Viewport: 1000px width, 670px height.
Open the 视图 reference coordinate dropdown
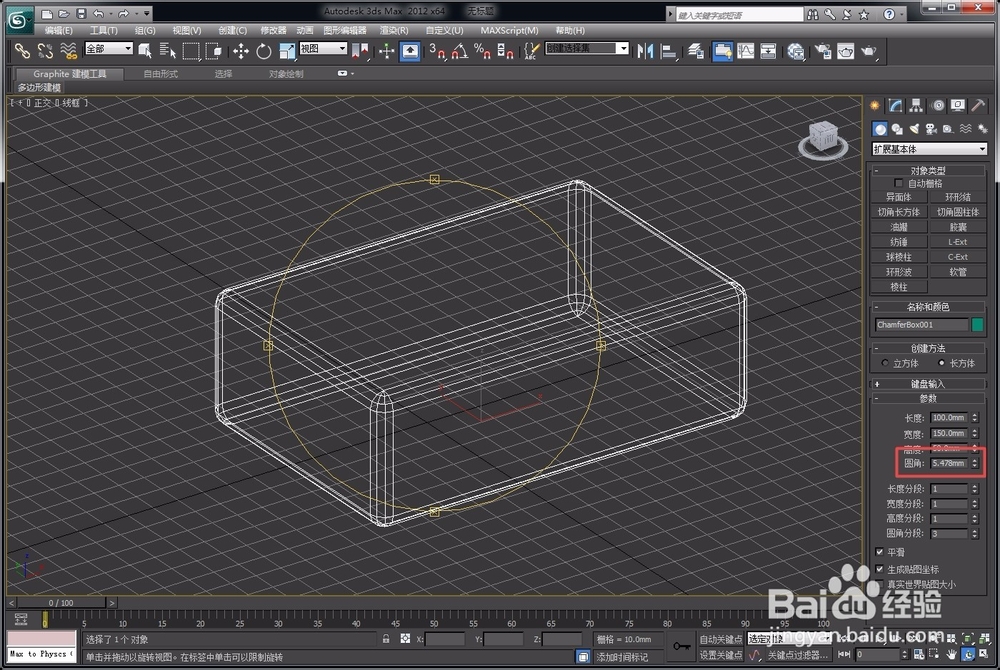tap(323, 48)
